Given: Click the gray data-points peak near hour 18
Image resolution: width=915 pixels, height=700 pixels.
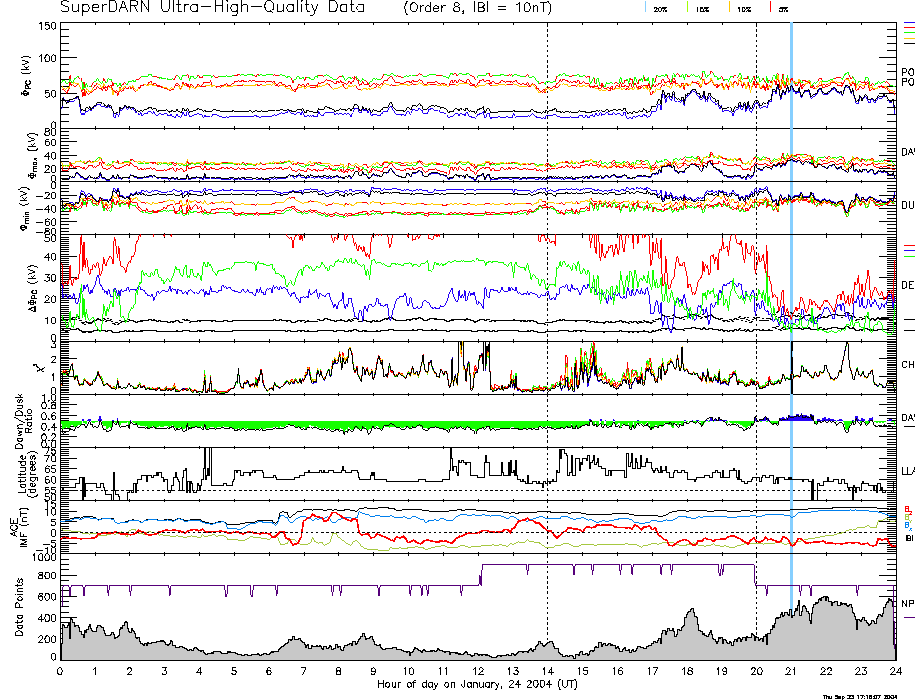Looking at the screenshot, I should pyautogui.click(x=692, y=633).
